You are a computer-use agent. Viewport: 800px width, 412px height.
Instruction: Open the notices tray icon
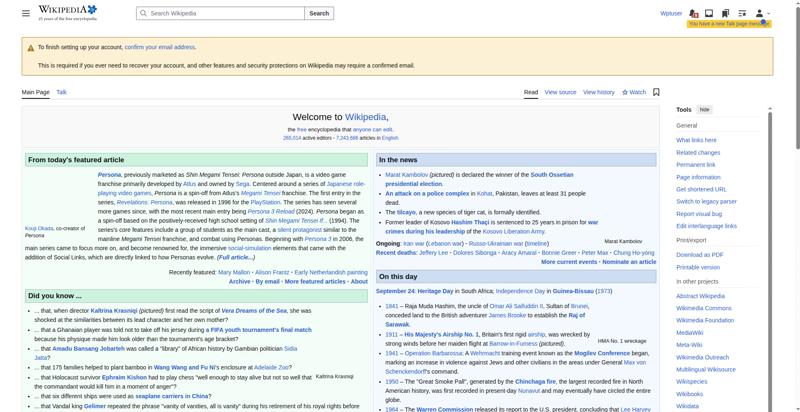709,13
